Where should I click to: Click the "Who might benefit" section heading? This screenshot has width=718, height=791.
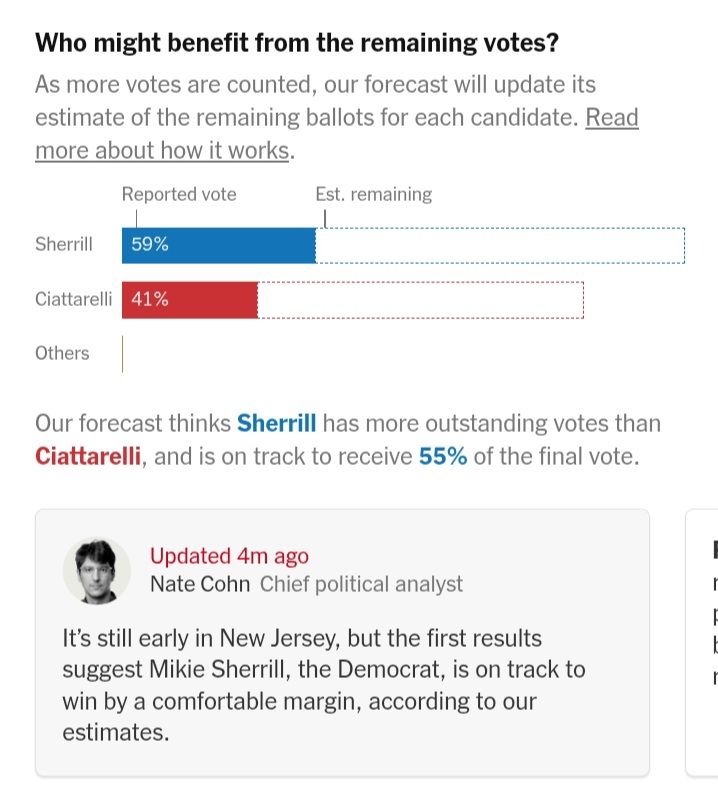297,44
